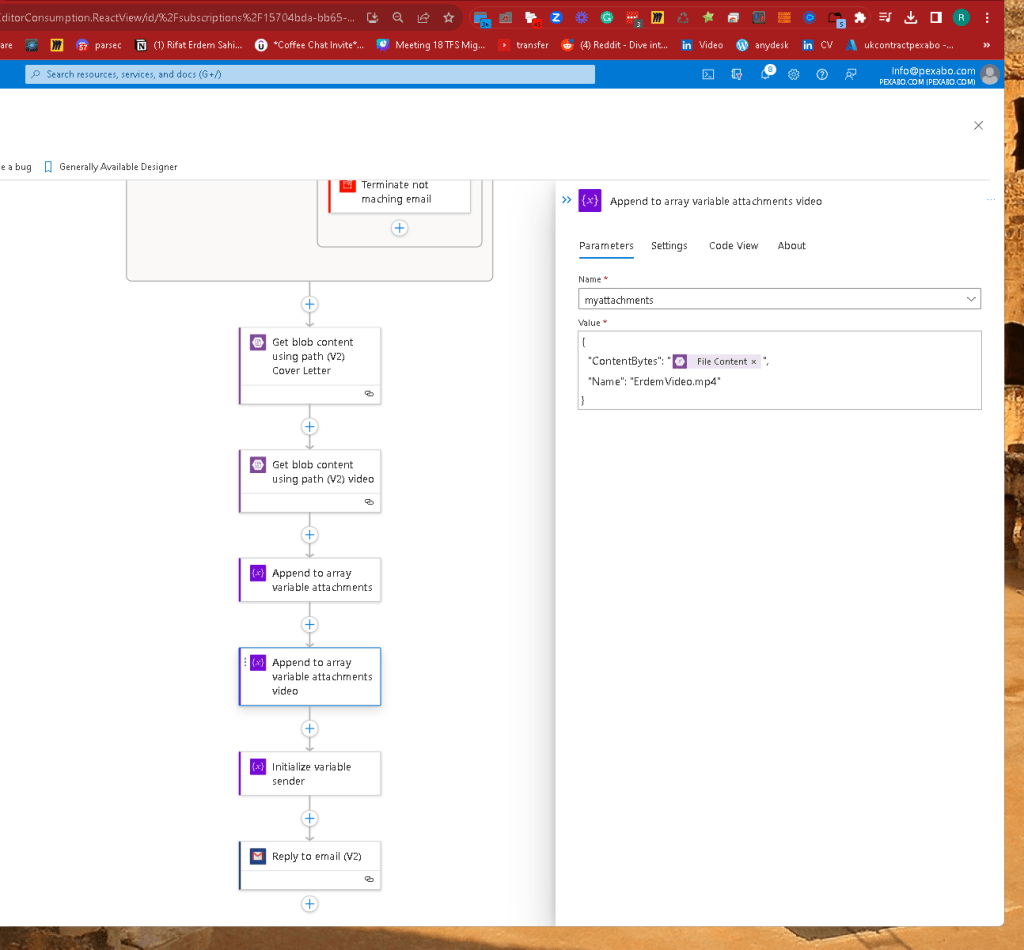1024x950 pixels.
Task: Open Rifat Erdem Sahi Notion bookmark
Action: coord(189,45)
